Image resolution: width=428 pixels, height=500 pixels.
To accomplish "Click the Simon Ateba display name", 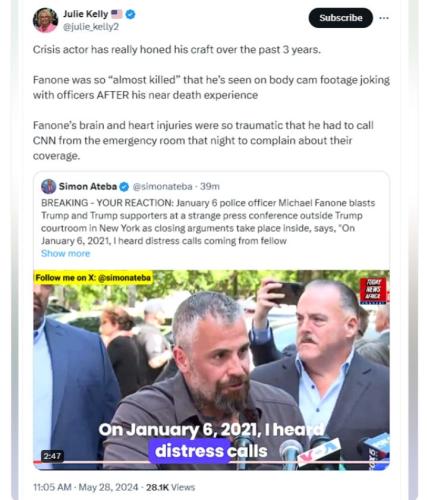I will click(x=88, y=186).
